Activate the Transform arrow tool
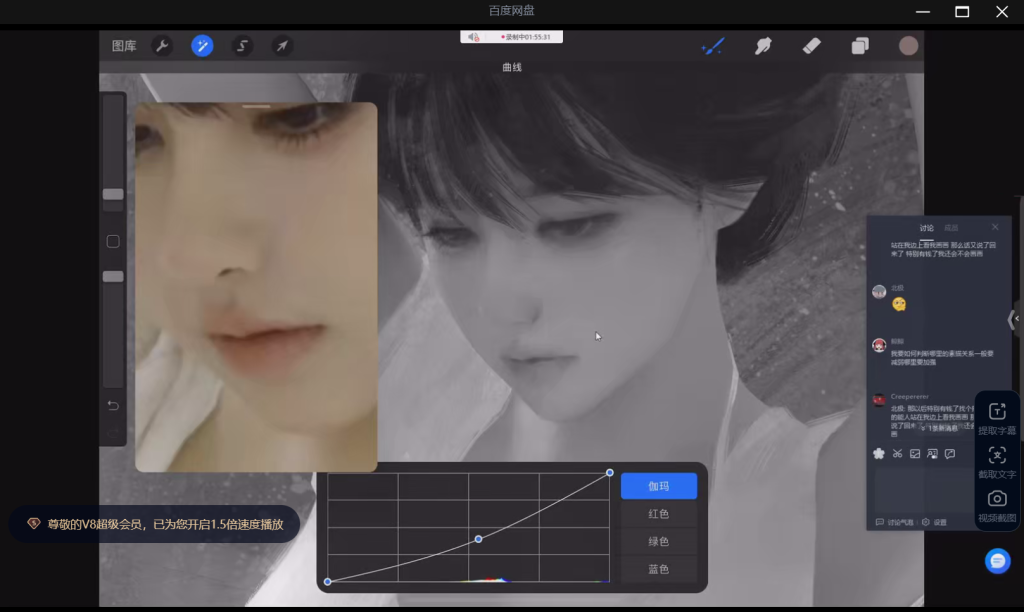 pos(283,46)
